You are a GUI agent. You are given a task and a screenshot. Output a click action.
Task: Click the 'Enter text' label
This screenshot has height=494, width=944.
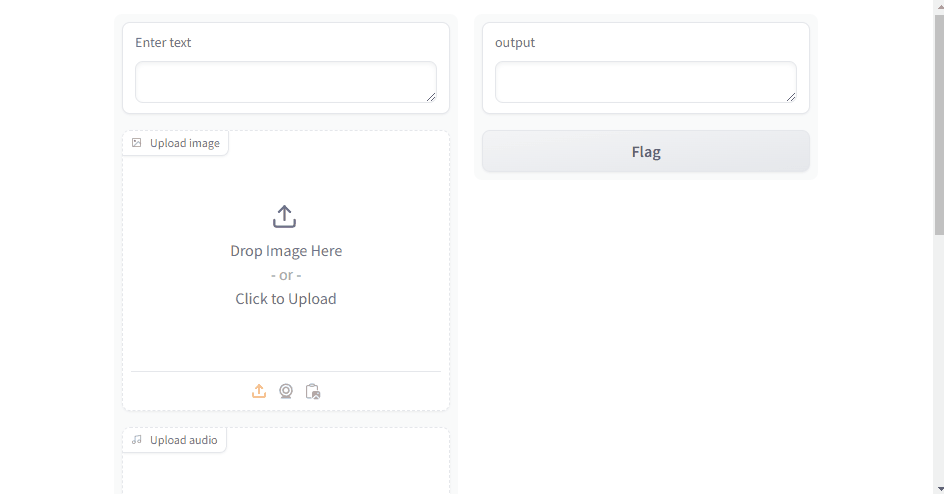(x=163, y=42)
